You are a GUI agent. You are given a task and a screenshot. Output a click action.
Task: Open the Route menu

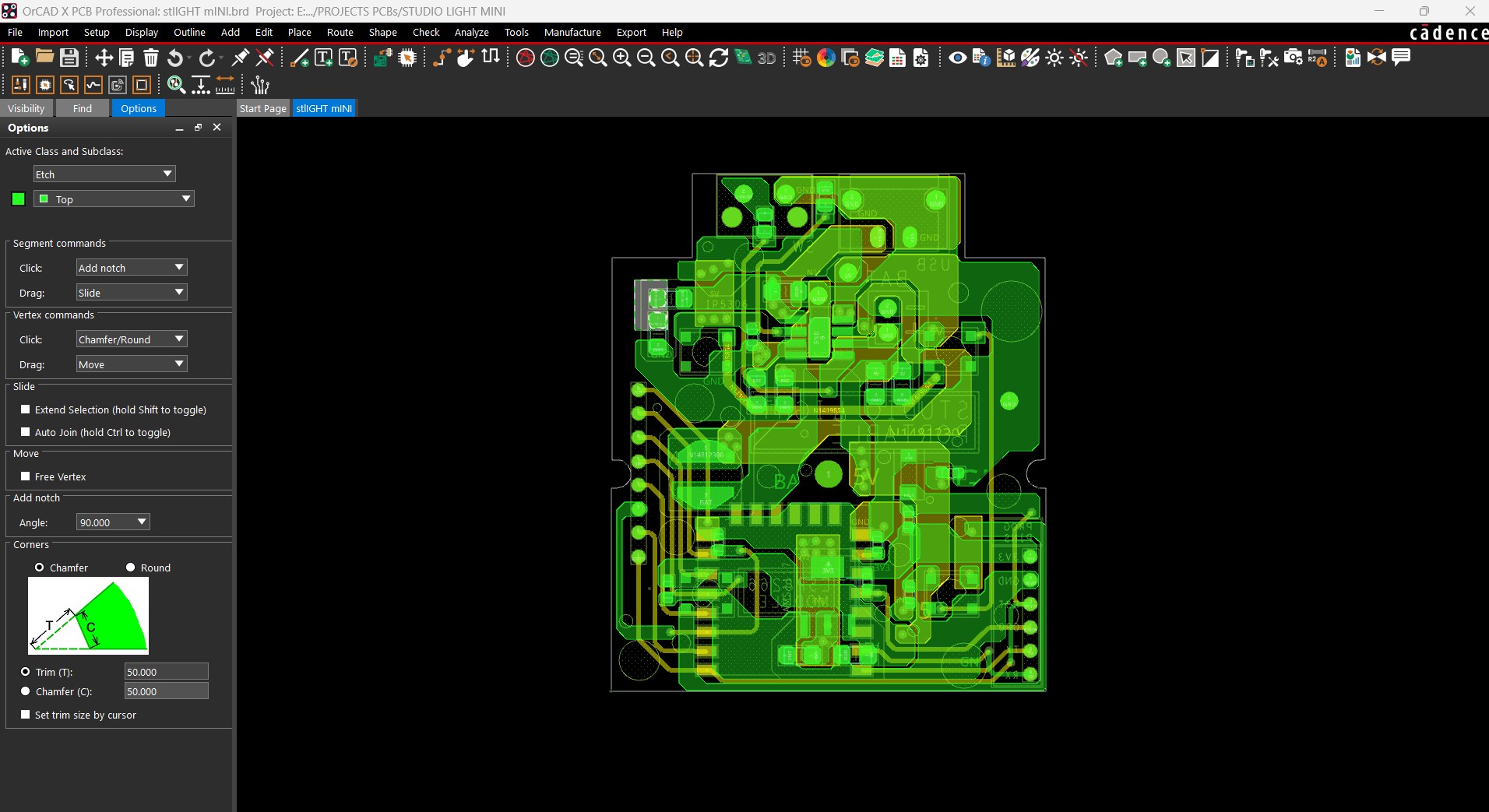pos(340,33)
